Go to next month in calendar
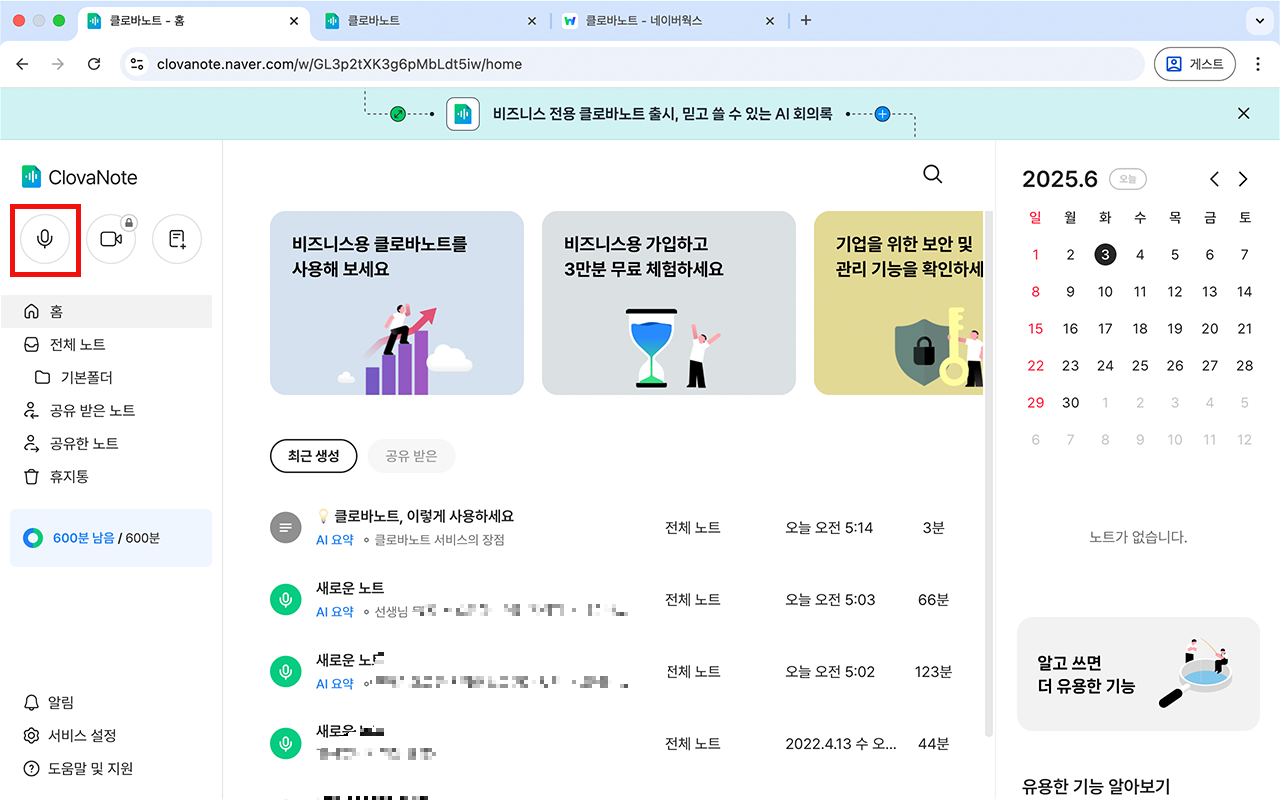 point(1243,179)
